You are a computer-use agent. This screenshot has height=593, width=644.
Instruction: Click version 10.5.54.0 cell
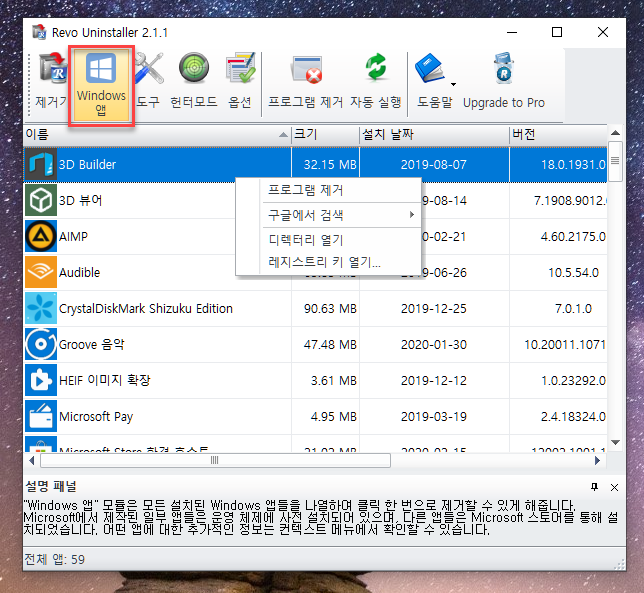573,272
